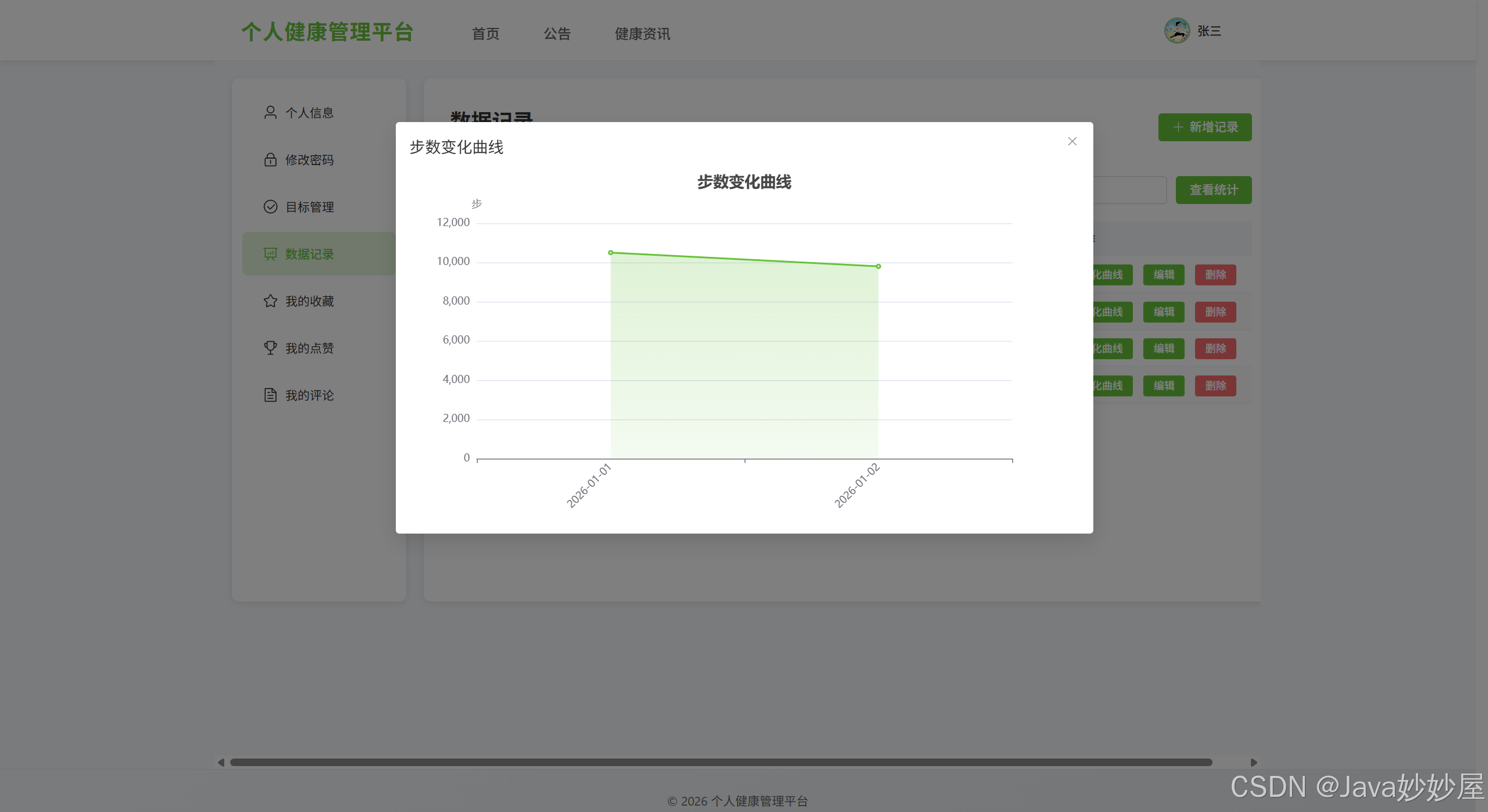Click the person icon beside 个人信息

270,112
